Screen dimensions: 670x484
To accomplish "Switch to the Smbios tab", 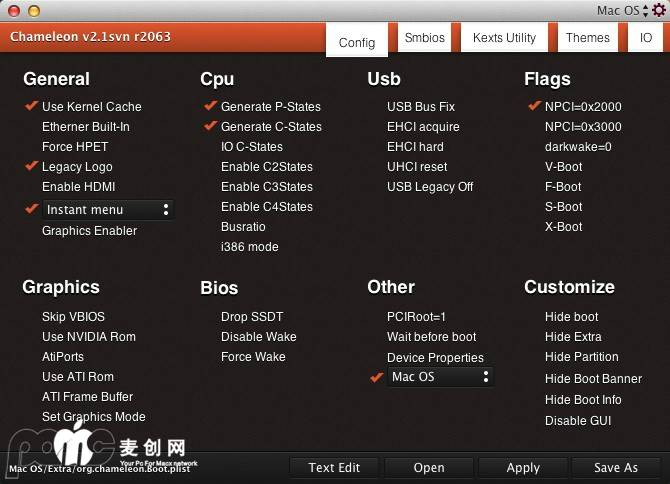I will tap(424, 38).
